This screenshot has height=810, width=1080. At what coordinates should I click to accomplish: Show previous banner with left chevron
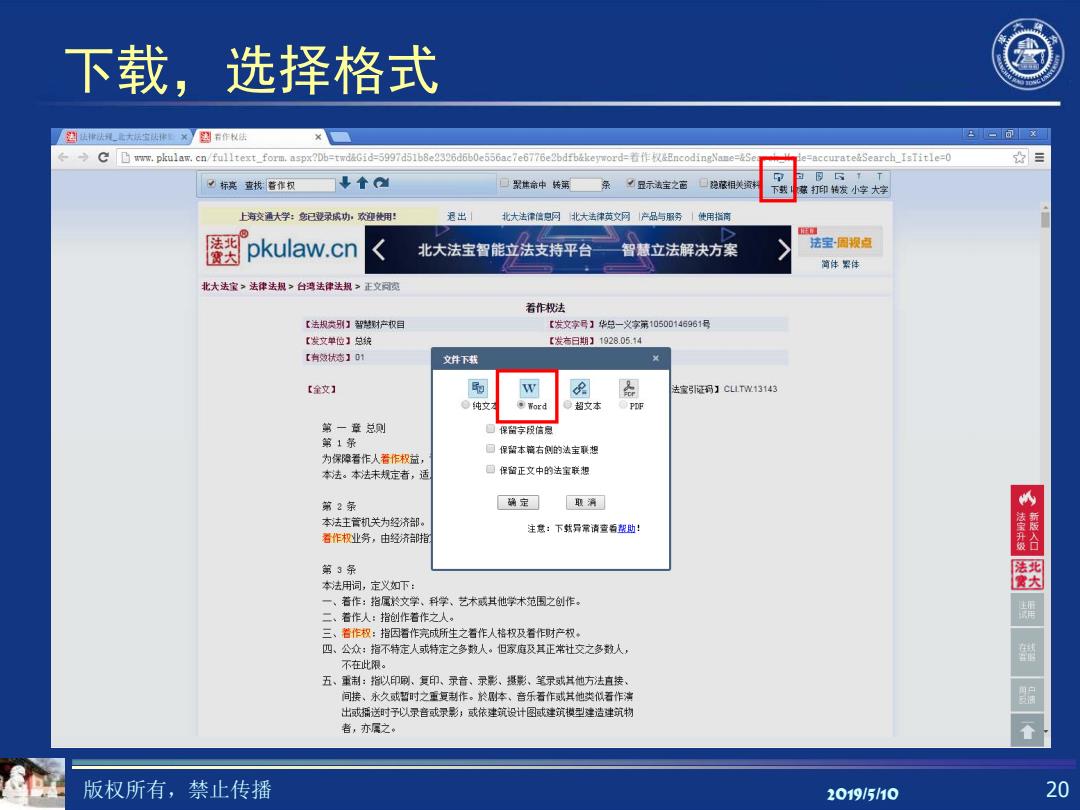(x=378, y=249)
